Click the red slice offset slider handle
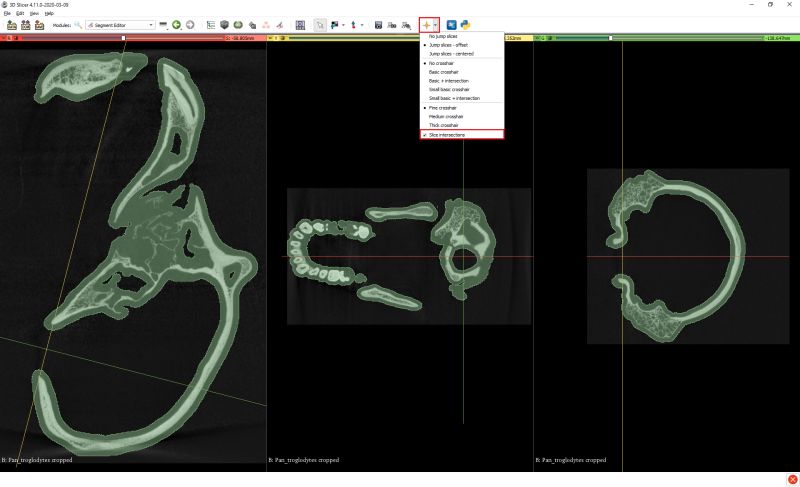Screen dimensions: 800x487 [x=123, y=38]
